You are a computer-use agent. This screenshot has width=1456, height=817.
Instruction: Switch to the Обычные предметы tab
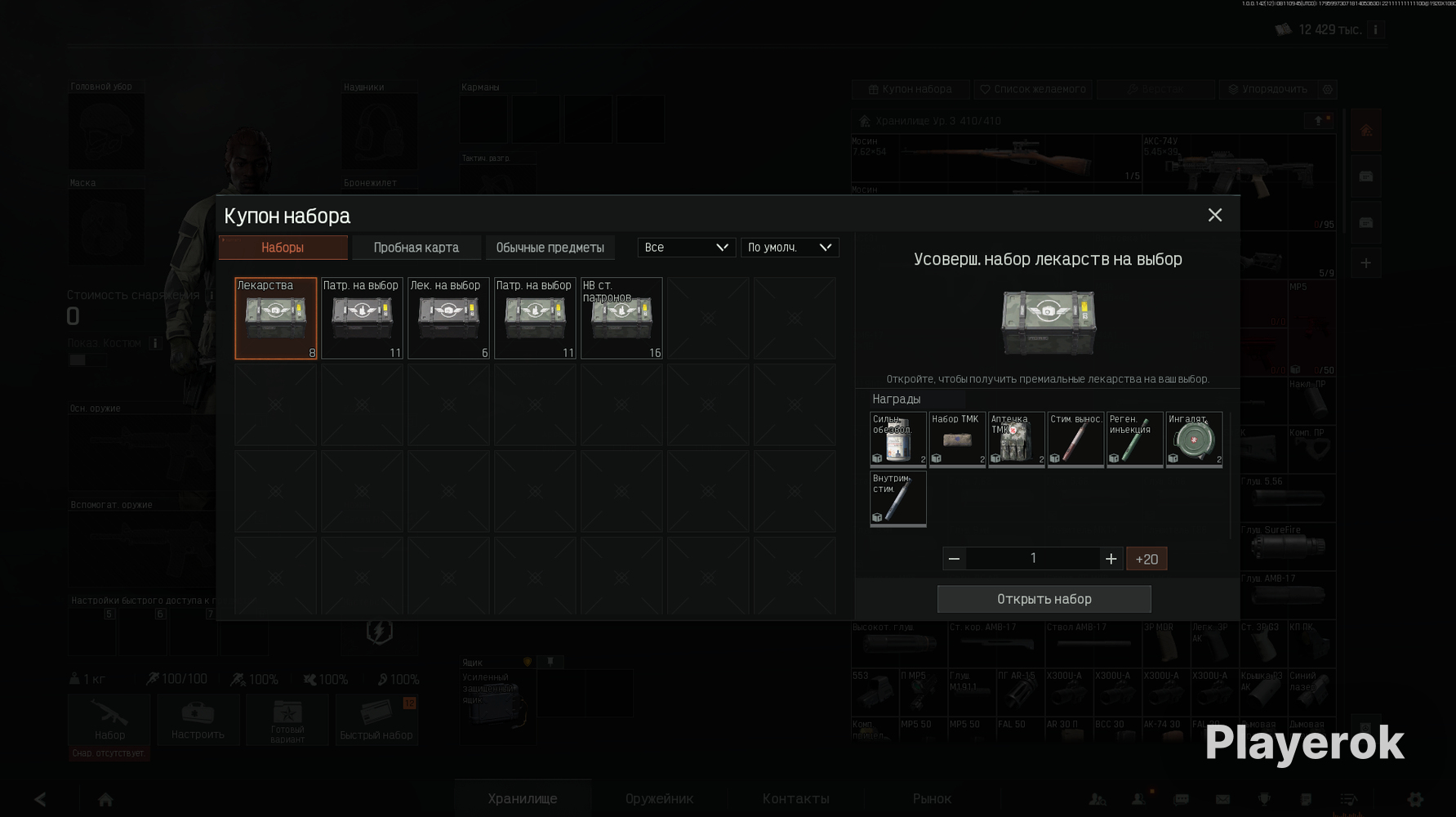(550, 248)
